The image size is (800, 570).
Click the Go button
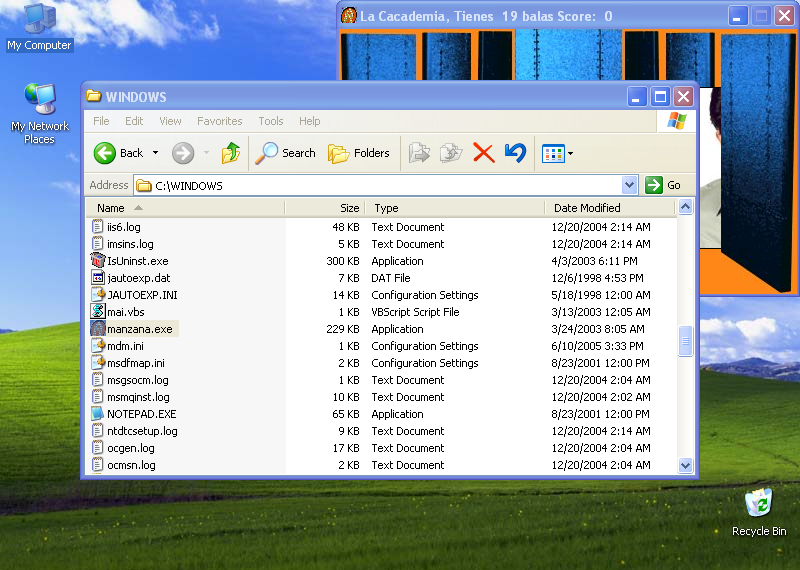pyautogui.click(x=663, y=185)
